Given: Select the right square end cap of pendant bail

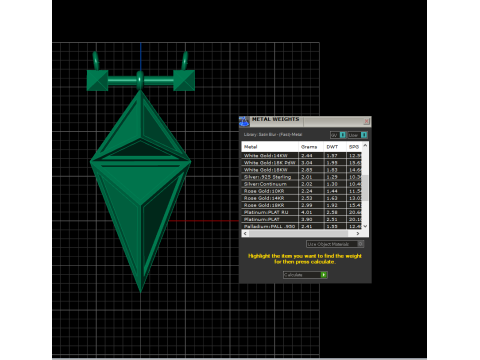Looking at the screenshot, I should tap(184, 80).
